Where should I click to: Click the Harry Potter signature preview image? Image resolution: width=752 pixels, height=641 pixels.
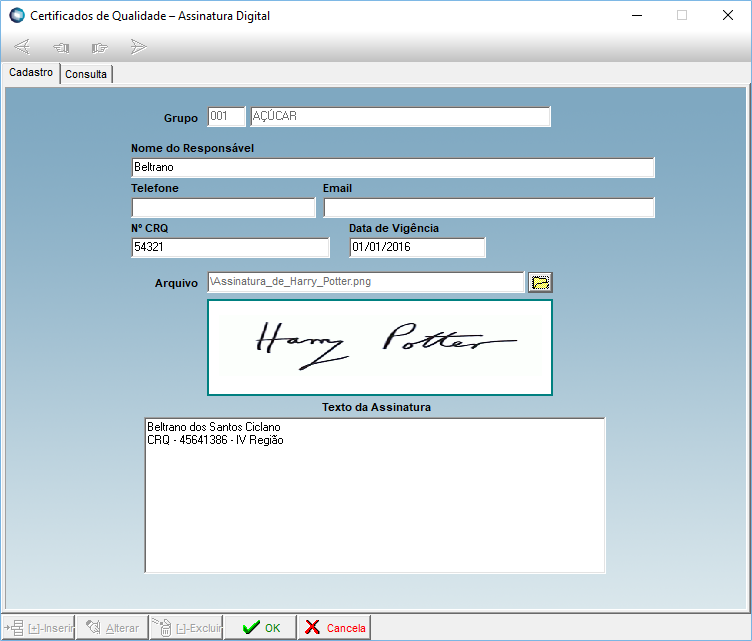pyautogui.click(x=380, y=348)
